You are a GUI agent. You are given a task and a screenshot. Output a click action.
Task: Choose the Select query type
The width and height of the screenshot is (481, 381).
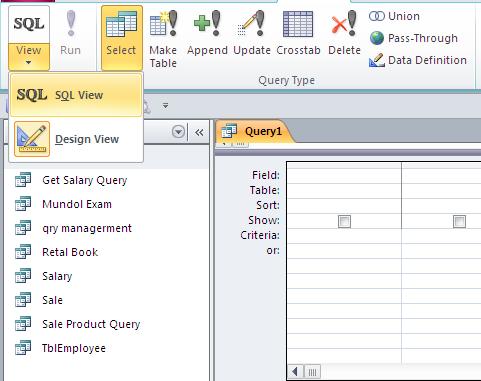pos(122,38)
